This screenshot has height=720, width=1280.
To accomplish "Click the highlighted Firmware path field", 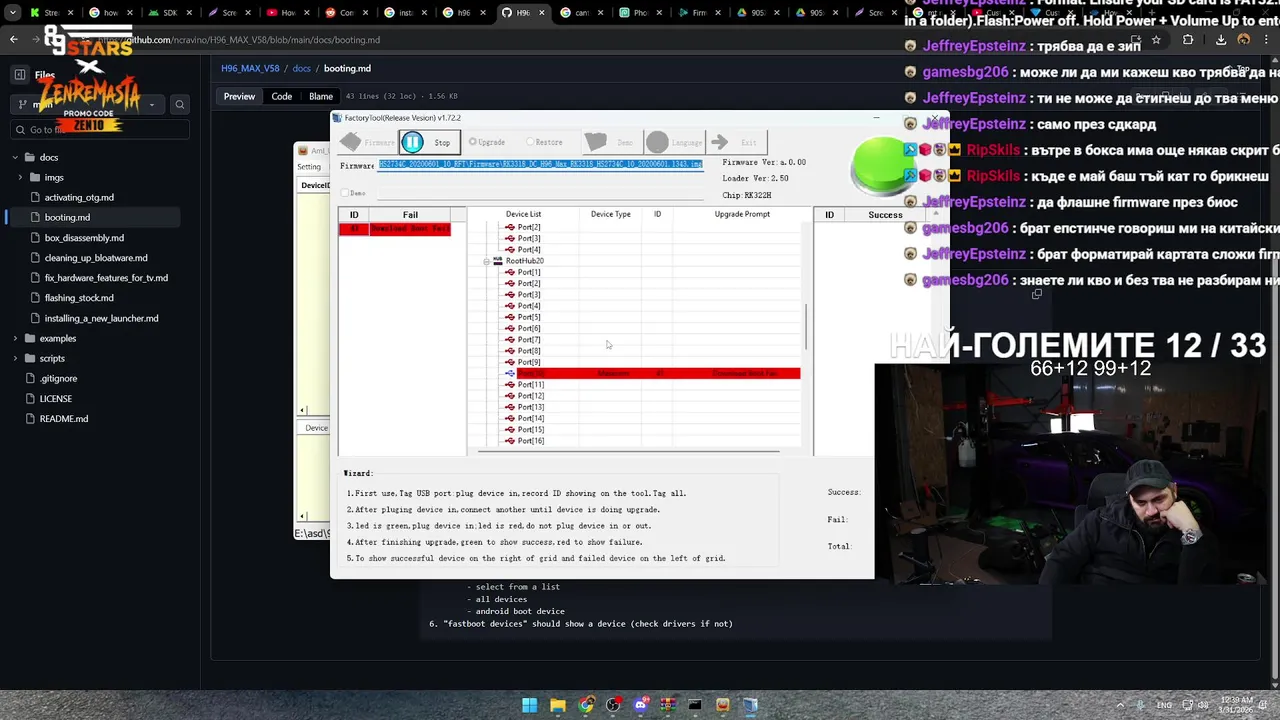I will pos(540,164).
